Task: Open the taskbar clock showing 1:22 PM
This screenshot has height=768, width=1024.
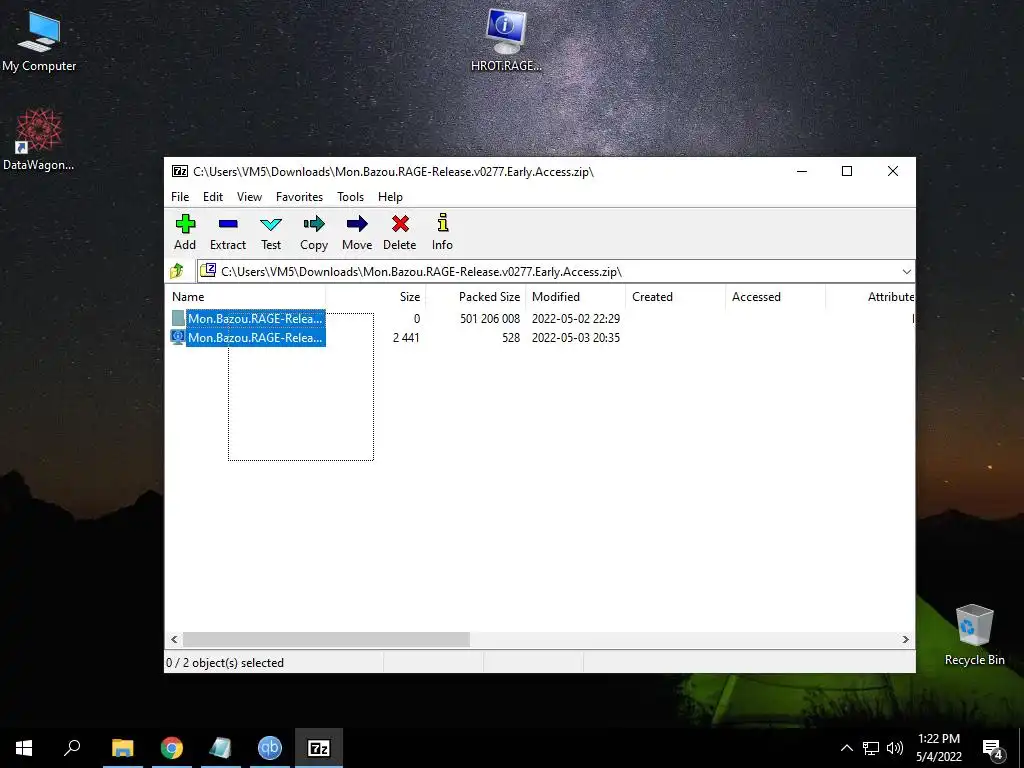Action: click(x=939, y=748)
